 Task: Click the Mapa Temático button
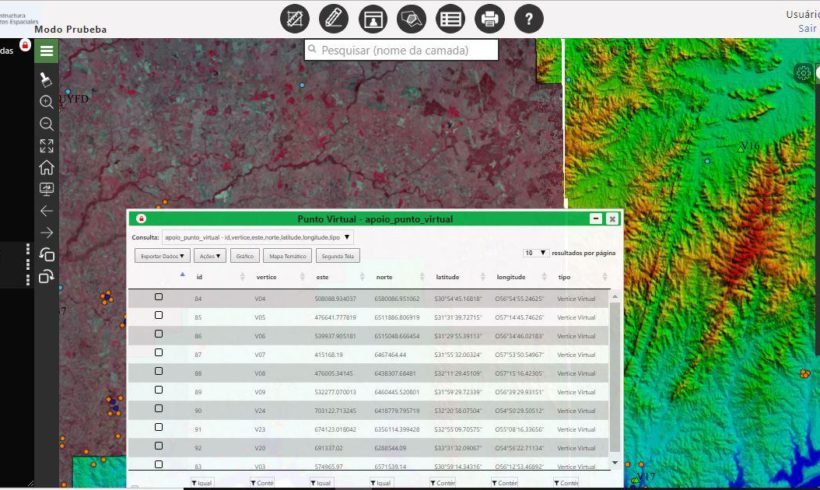pos(287,256)
